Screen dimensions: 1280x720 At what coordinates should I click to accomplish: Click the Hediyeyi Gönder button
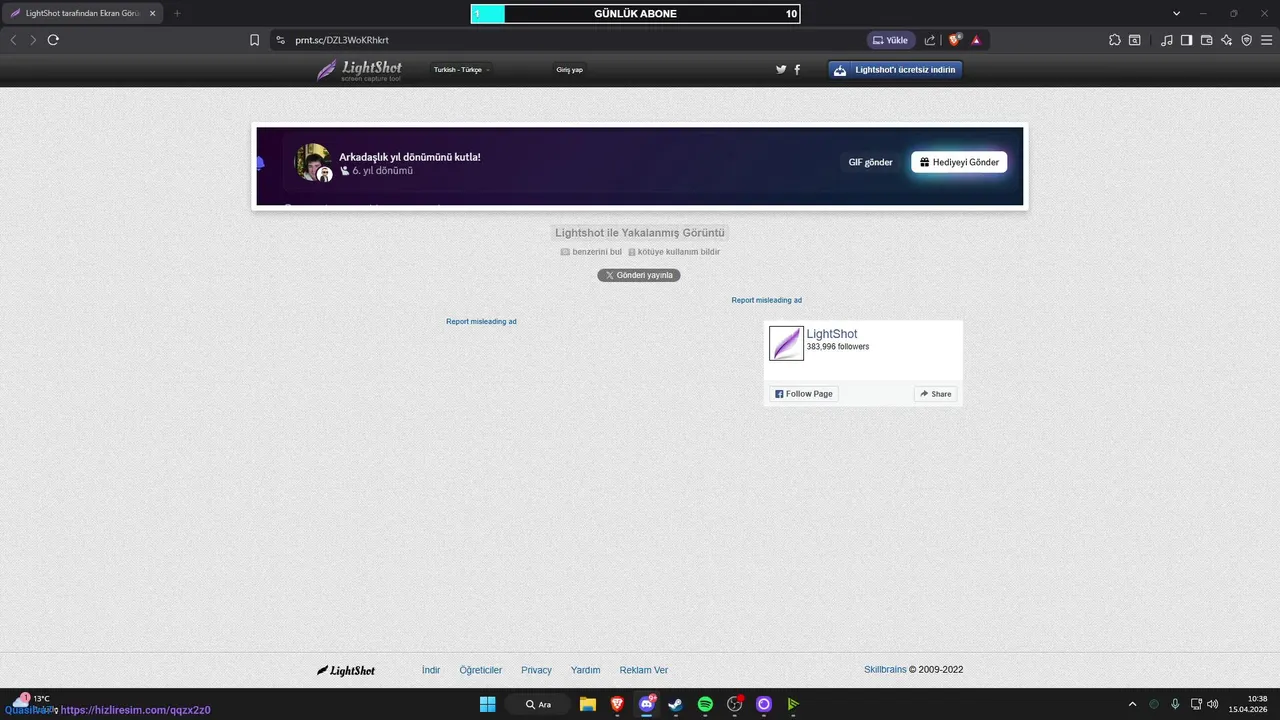(959, 162)
